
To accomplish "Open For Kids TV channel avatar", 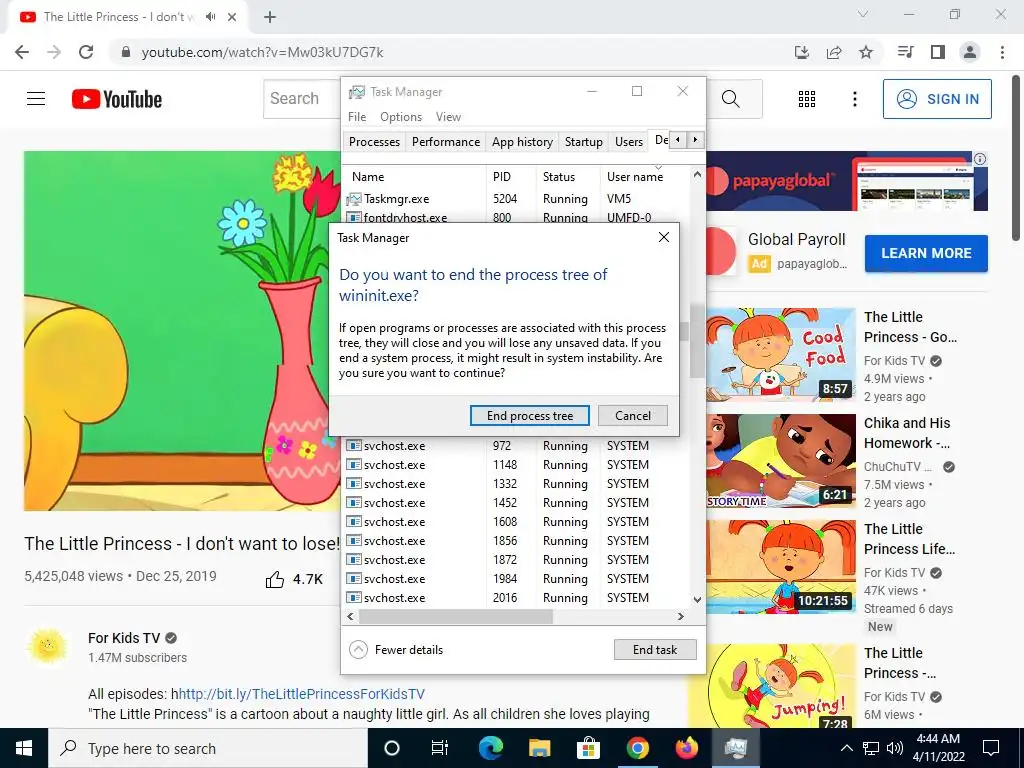I will tap(47, 646).
